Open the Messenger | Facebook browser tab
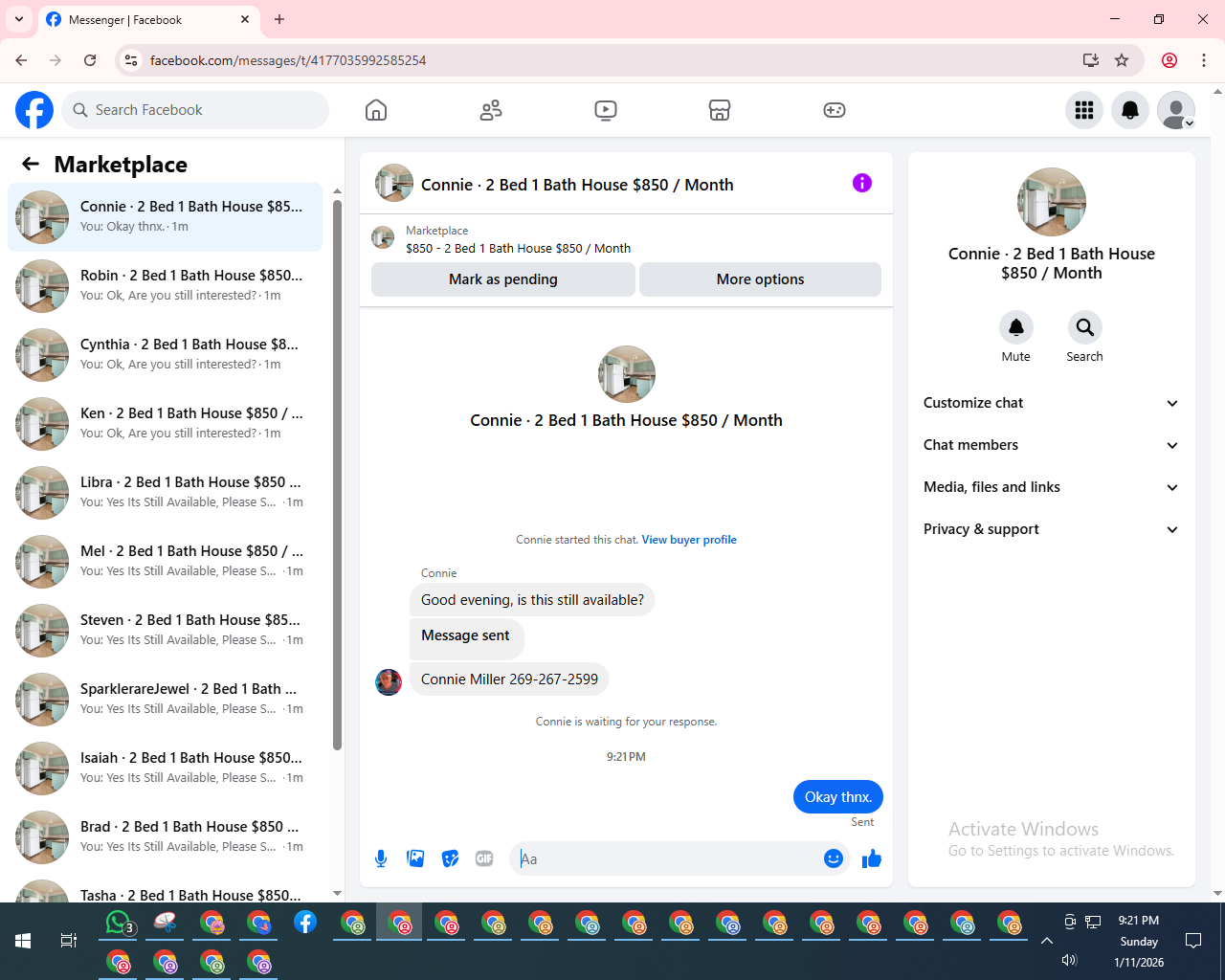The width and height of the screenshot is (1225, 980). [x=148, y=20]
